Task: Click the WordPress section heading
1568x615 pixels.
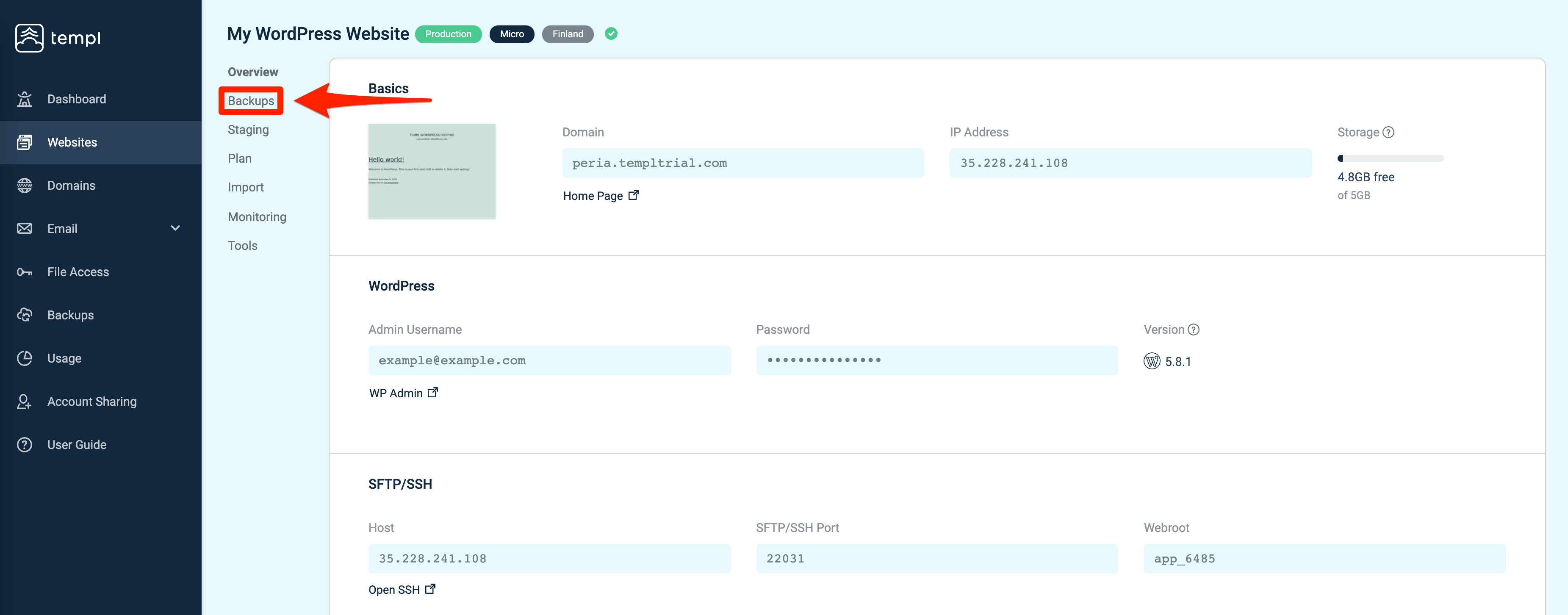Action: click(401, 285)
